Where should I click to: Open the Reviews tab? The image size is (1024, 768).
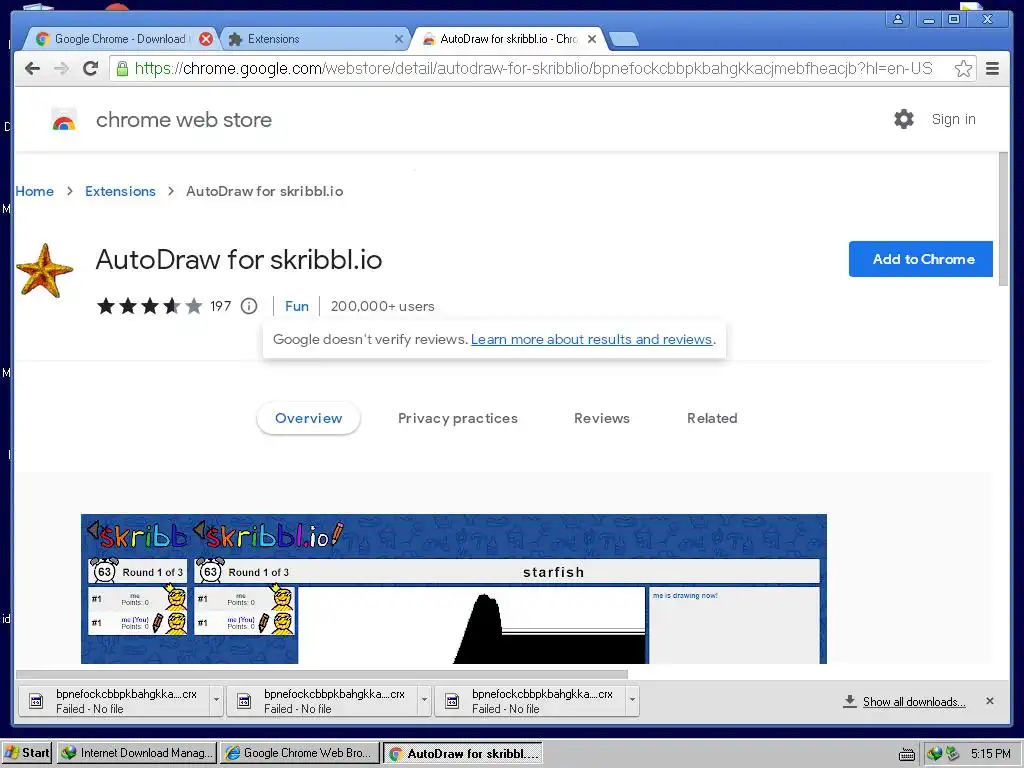[601, 418]
